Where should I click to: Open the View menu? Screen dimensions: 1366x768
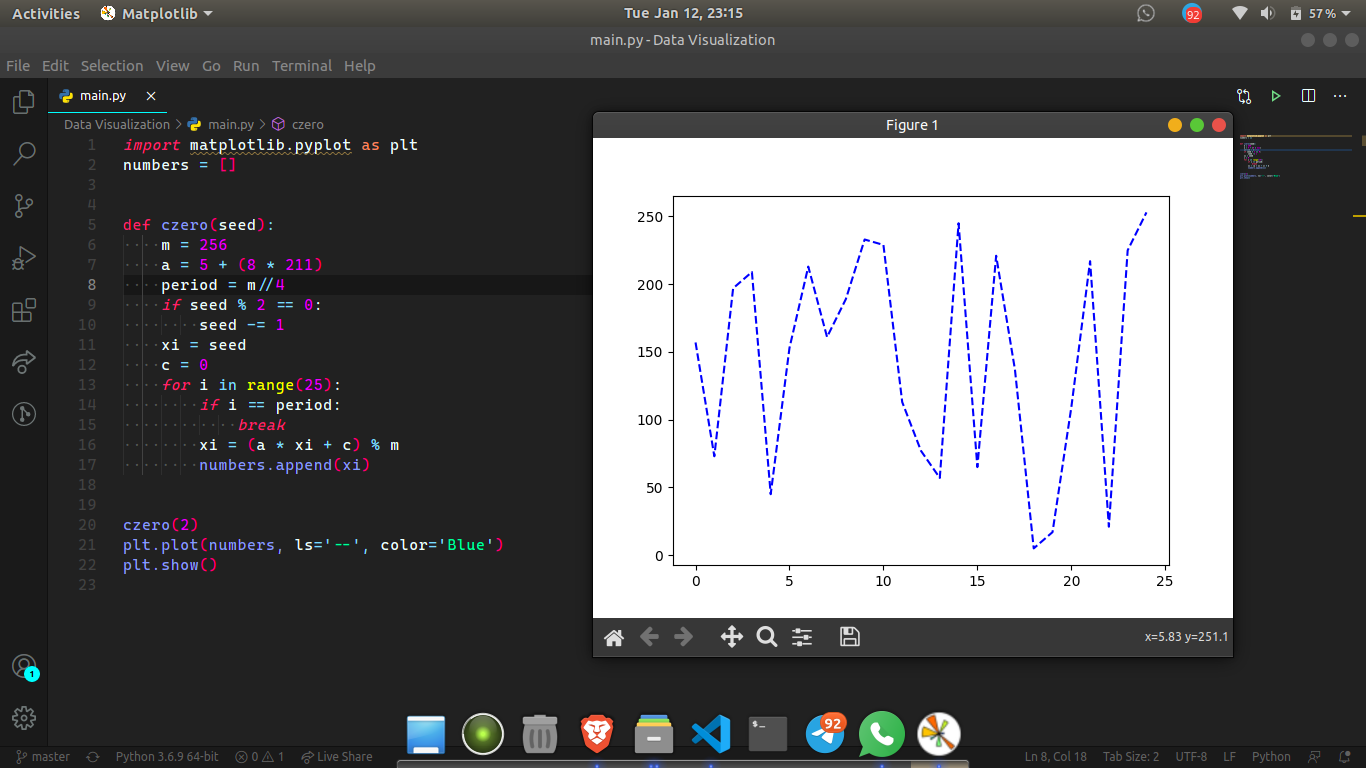pos(172,66)
